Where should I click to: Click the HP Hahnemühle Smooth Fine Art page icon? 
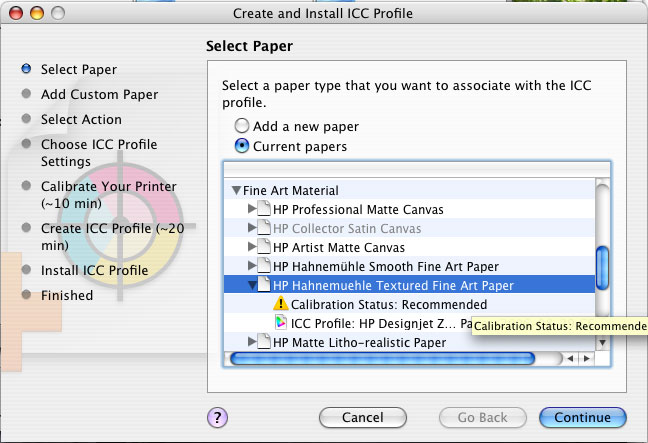click(x=264, y=265)
